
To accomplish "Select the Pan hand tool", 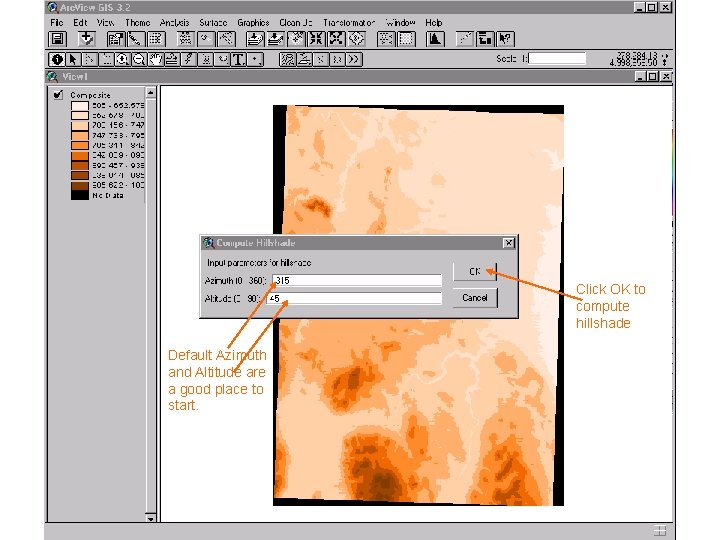I will [x=156, y=59].
